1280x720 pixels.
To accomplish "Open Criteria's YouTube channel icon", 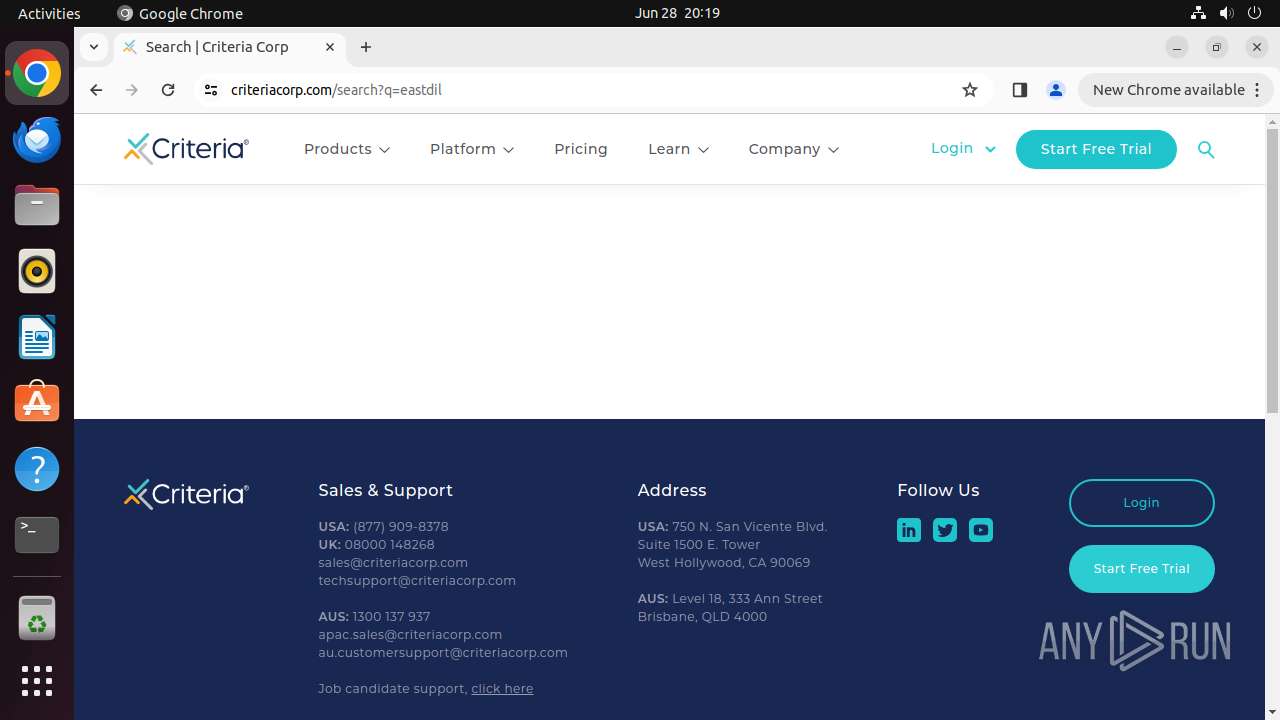I will tap(981, 530).
